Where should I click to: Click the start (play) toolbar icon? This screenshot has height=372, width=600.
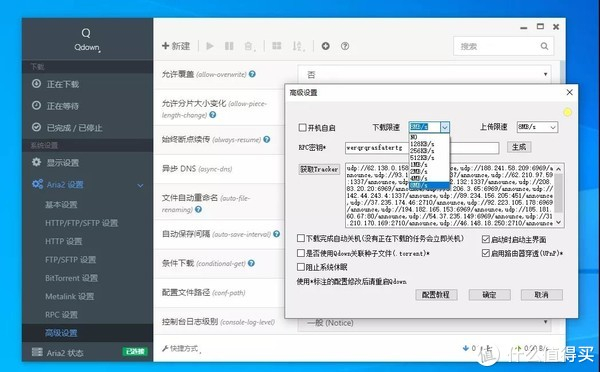(x=210, y=46)
